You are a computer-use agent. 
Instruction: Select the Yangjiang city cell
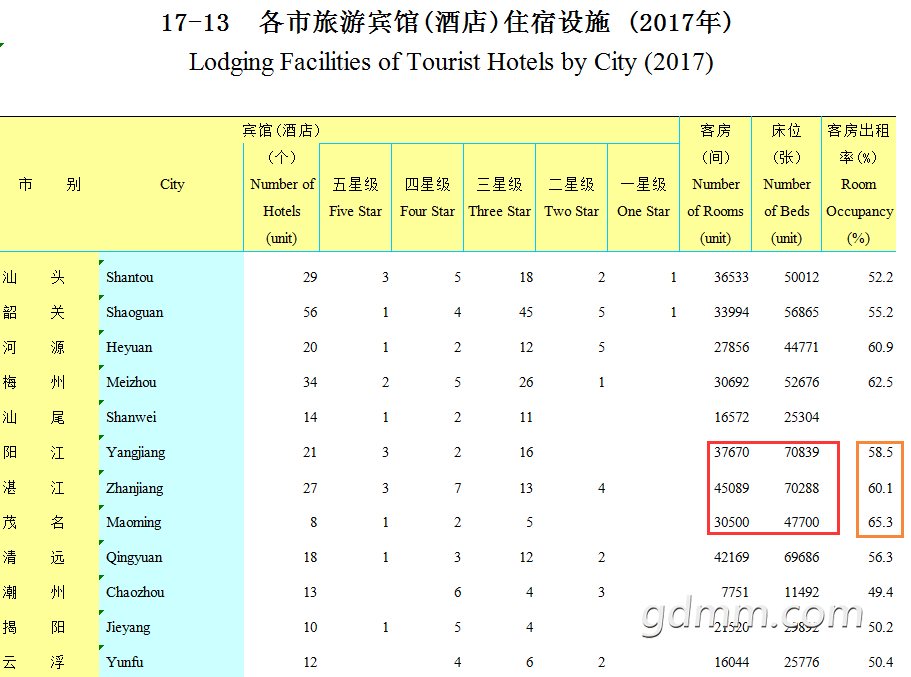(171, 452)
